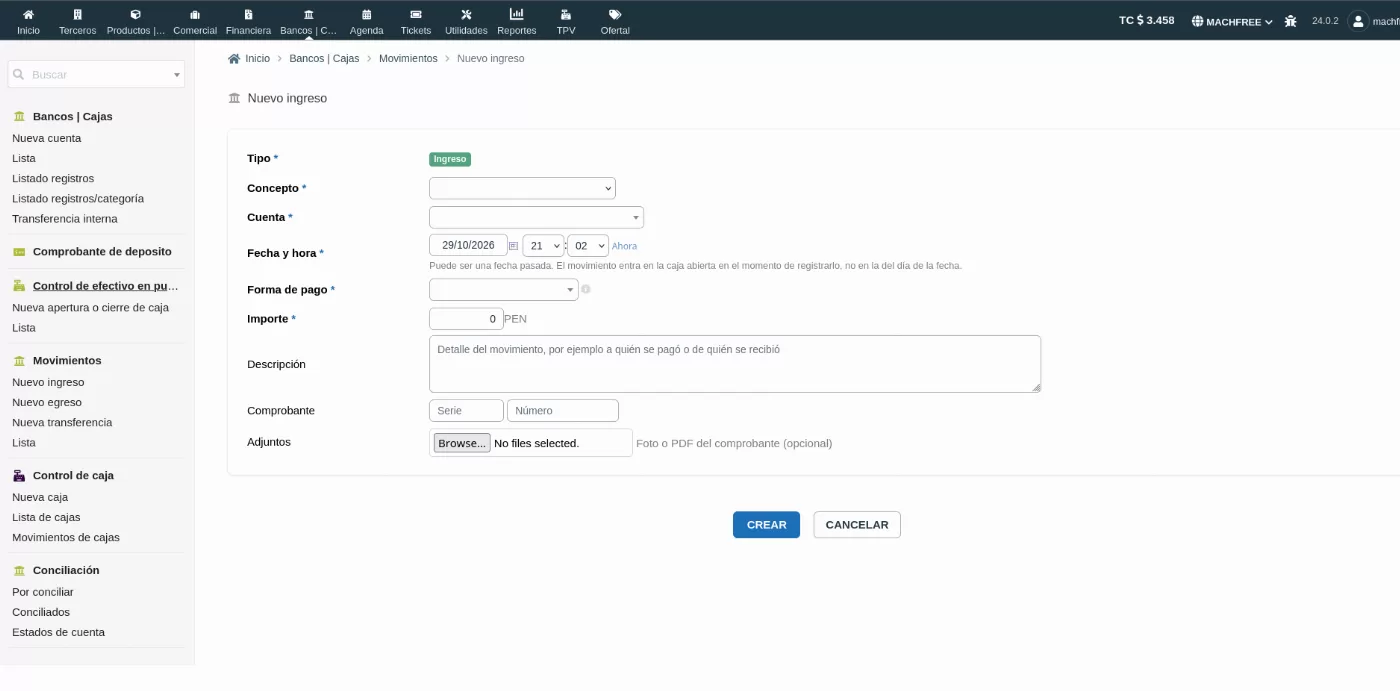Click the TC $ 3.458 exchange rate
The width and height of the screenshot is (1400, 691).
coord(1146,20)
